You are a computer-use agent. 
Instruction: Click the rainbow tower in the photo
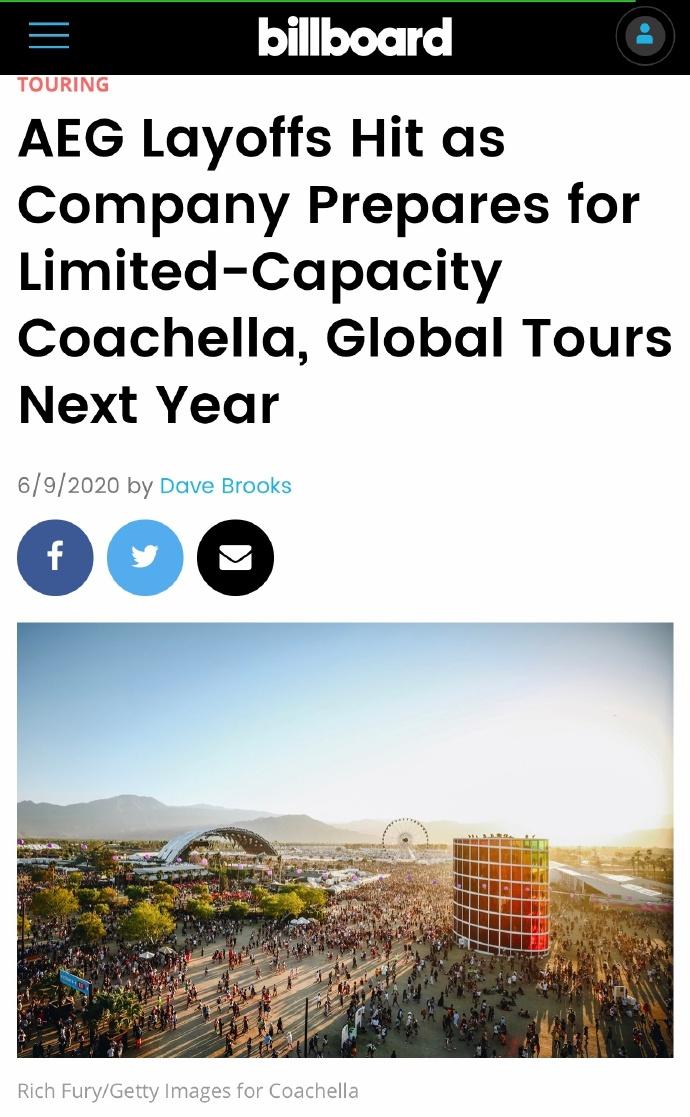[x=500, y=893]
